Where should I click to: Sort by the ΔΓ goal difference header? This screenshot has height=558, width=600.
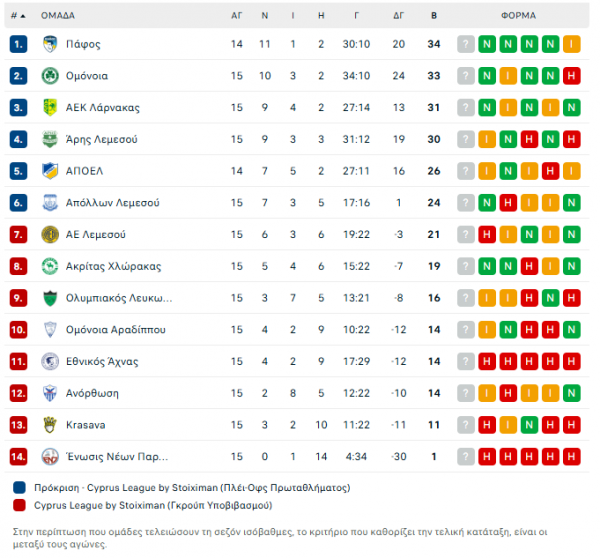click(x=398, y=16)
